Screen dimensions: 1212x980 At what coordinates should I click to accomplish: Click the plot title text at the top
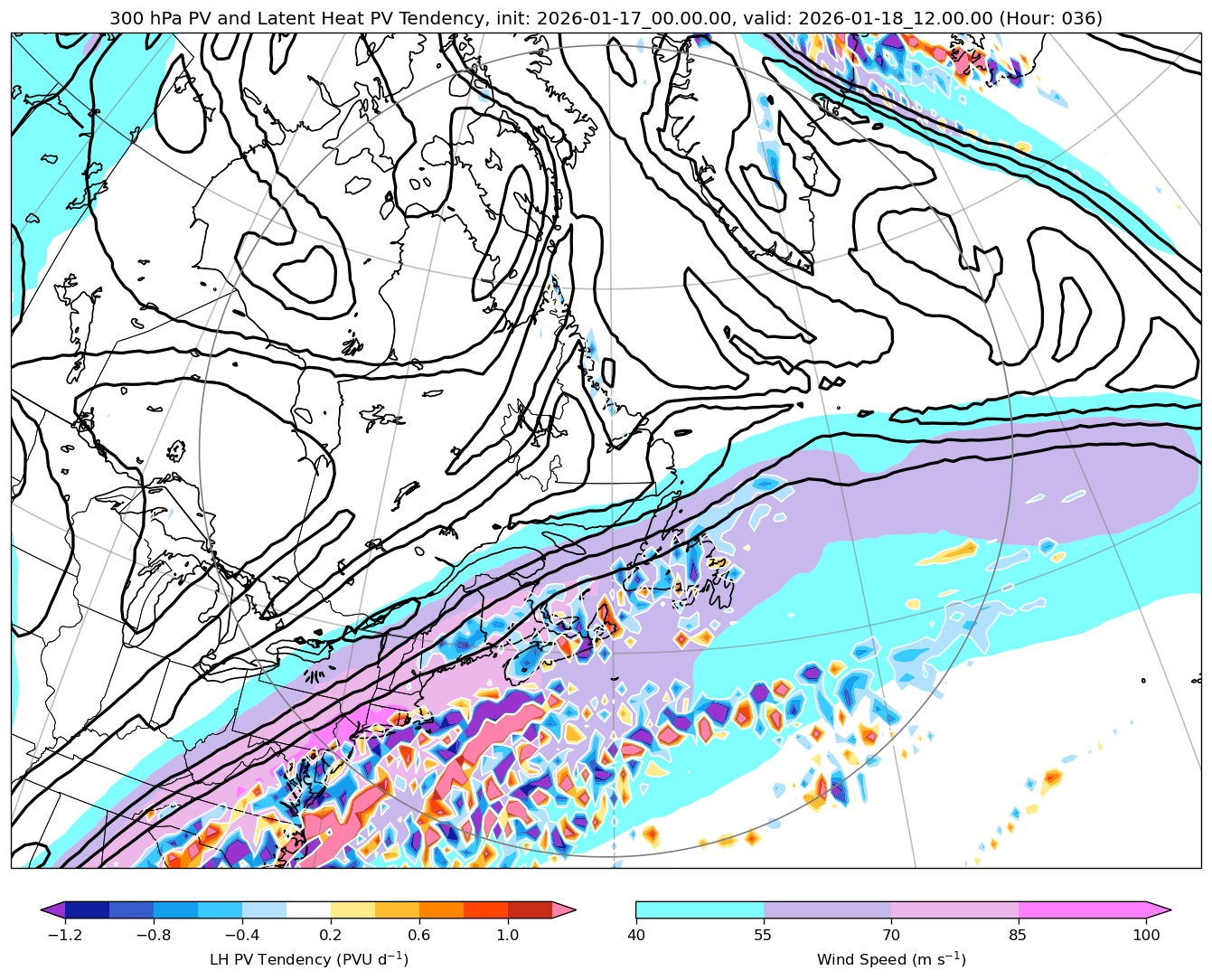click(606, 18)
